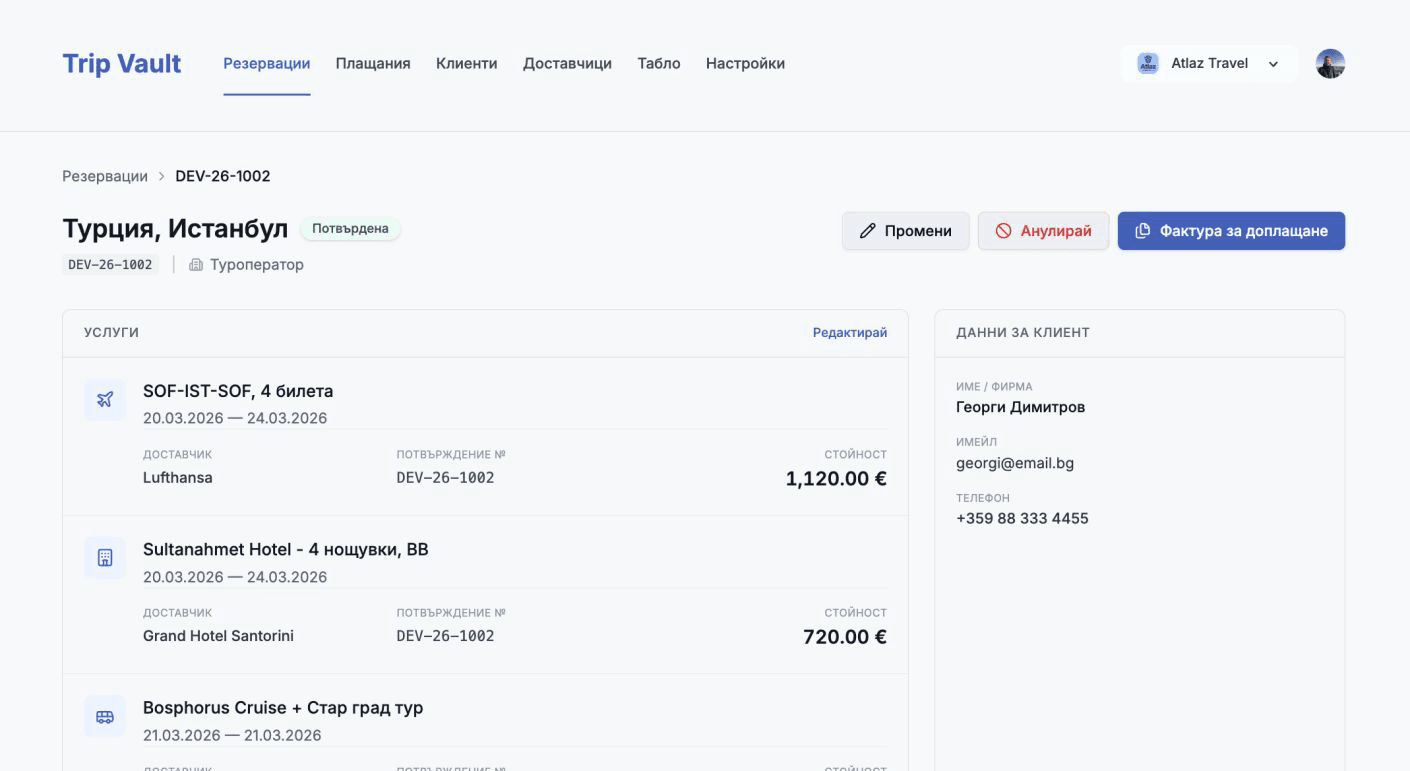1410x771 pixels.
Task: Click Фактура за доплащане button
Action: pyautogui.click(x=1231, y=231)
